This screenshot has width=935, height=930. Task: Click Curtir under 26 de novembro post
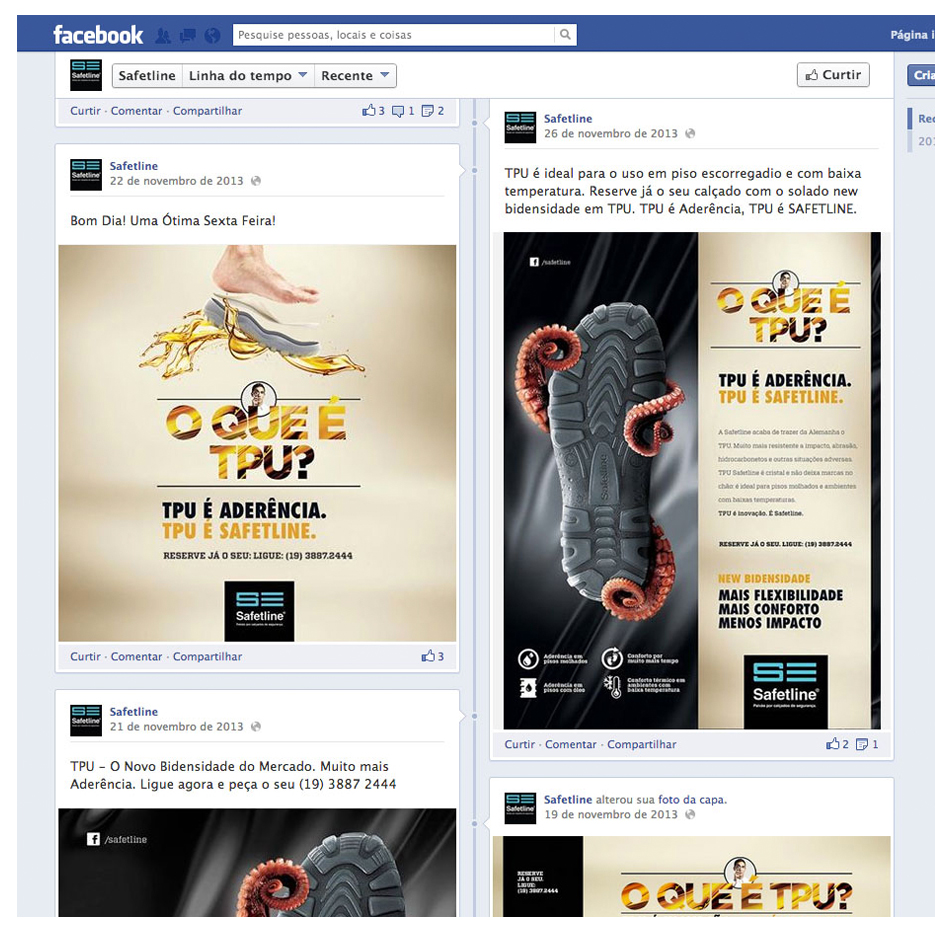(519, 744)
